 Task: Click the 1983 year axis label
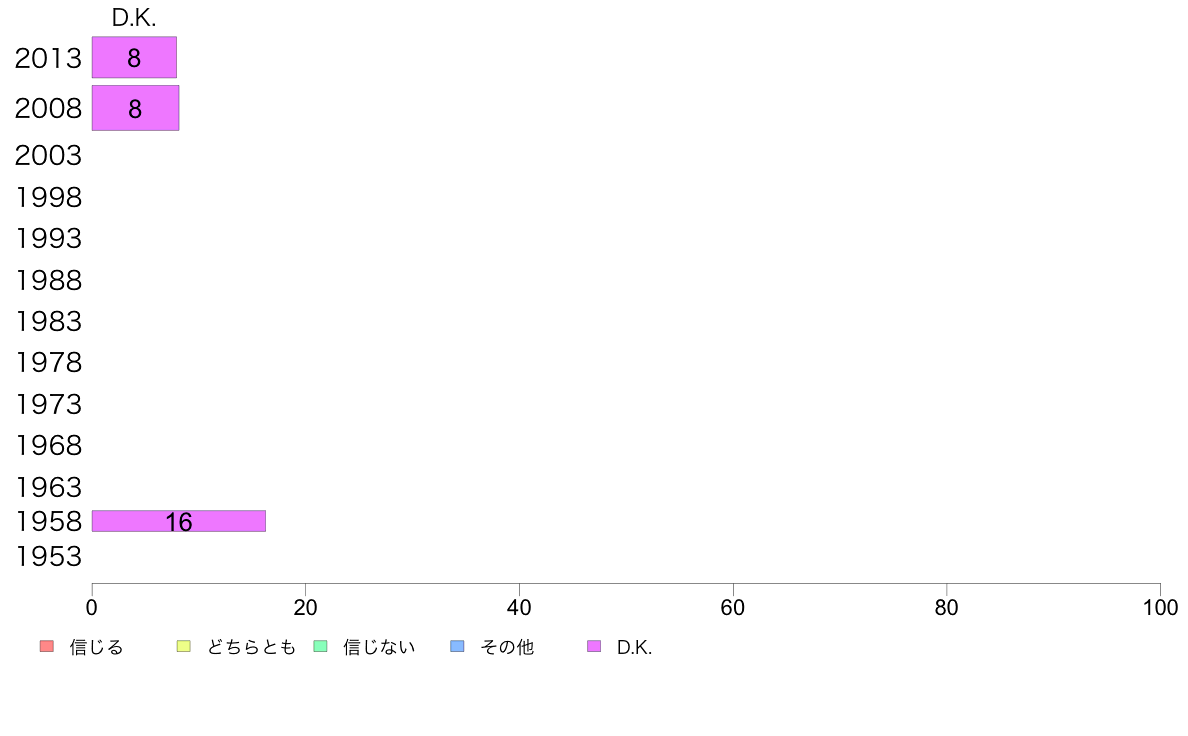tap(48, 321)
